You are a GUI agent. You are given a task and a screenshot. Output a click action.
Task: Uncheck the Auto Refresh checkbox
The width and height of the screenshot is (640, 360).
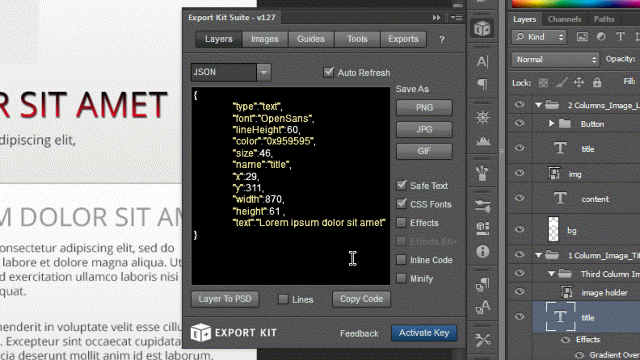click(x=328, y=72)
